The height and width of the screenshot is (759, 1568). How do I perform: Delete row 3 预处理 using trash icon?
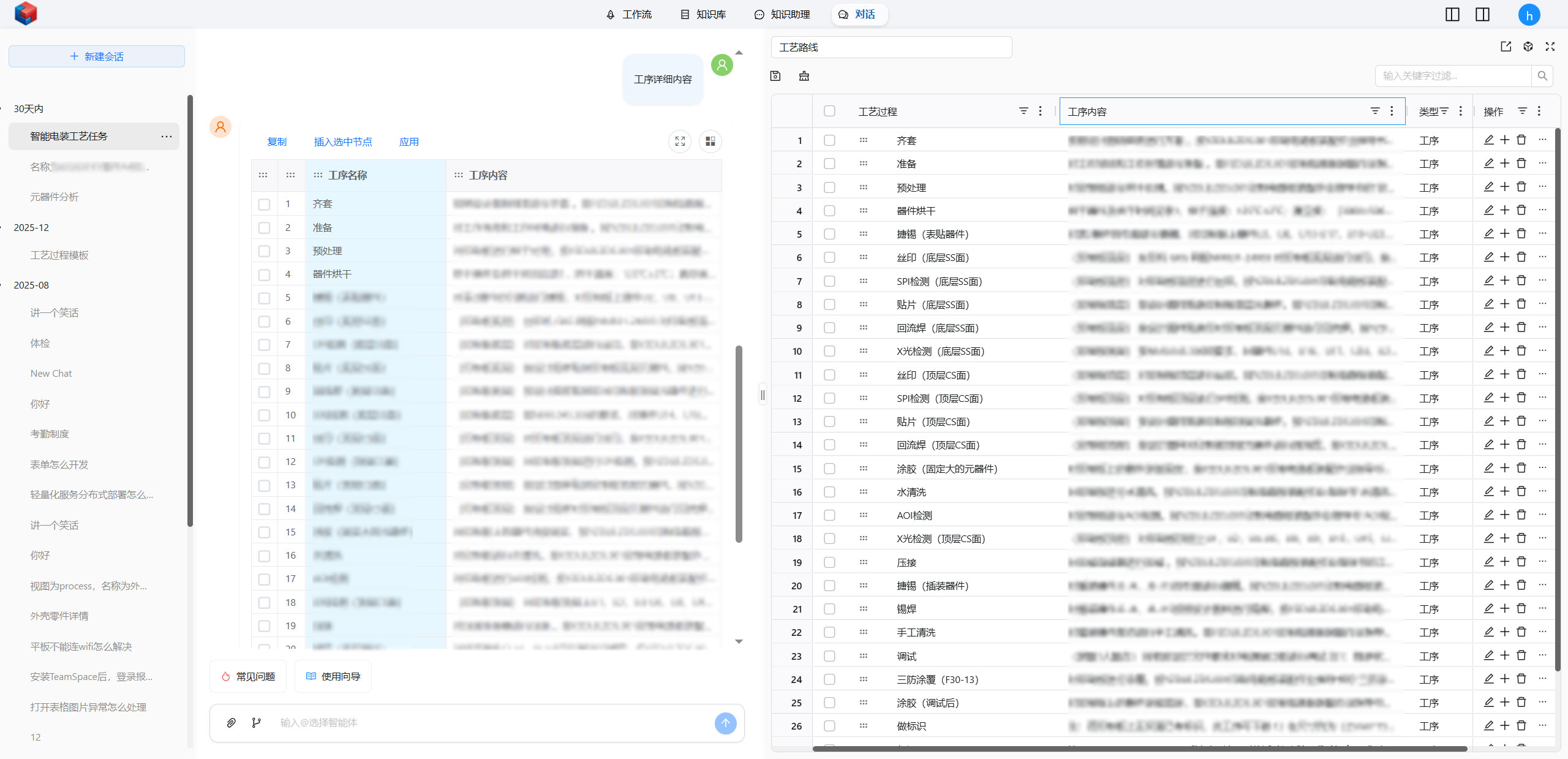1521,187
